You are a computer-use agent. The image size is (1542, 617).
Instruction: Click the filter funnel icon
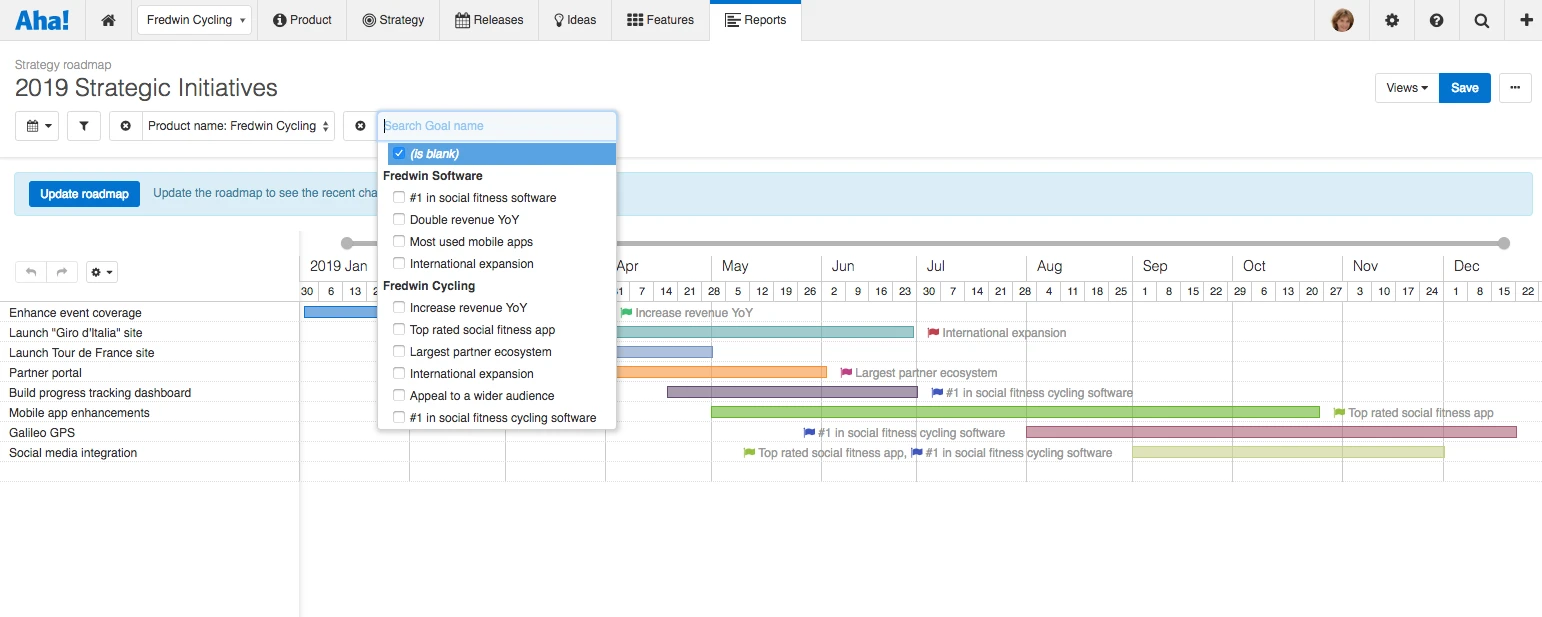point(84,126)
